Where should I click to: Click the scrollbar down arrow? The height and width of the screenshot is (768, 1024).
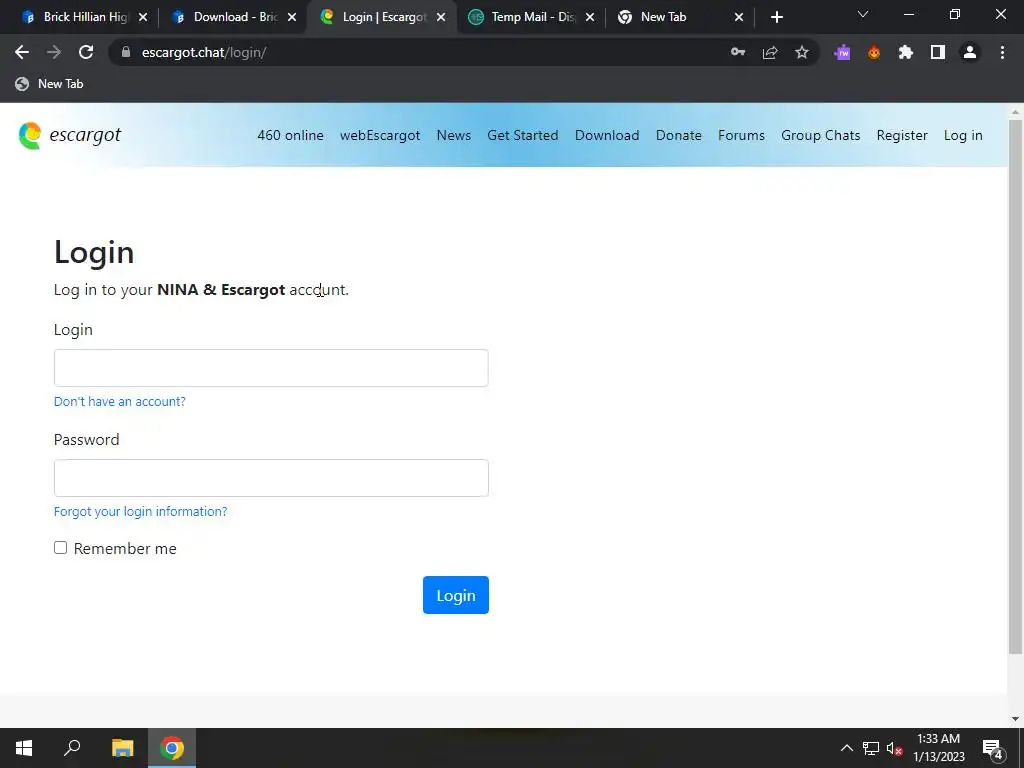pos(1015,719)
